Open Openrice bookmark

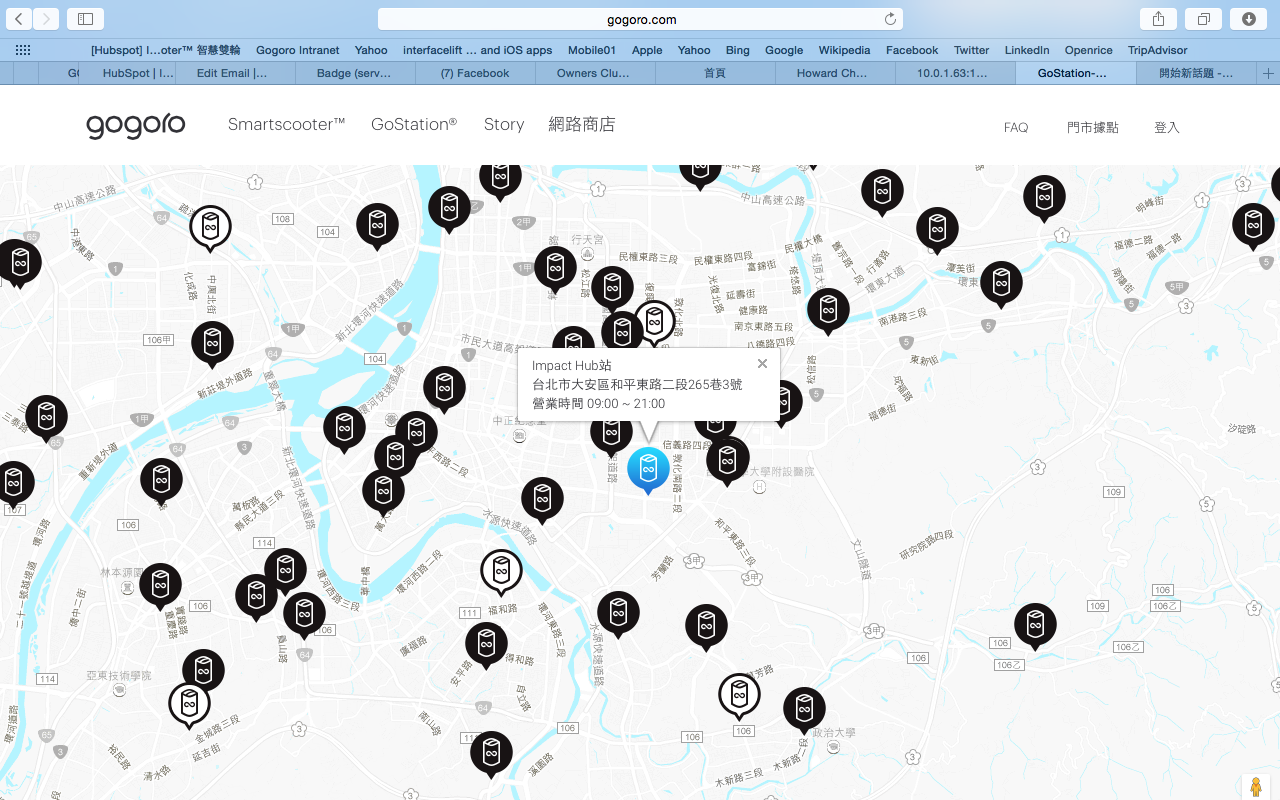click(x=1088, y=50)
